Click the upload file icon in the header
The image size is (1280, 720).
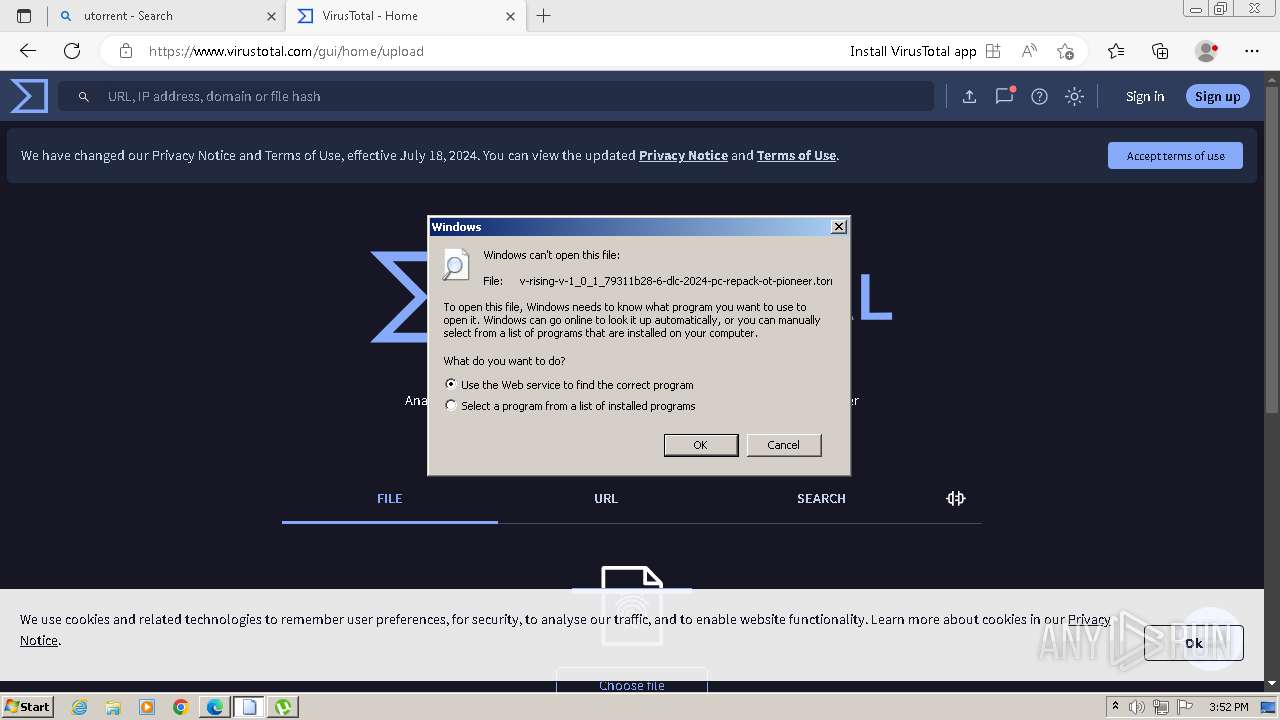pos(969,96)
